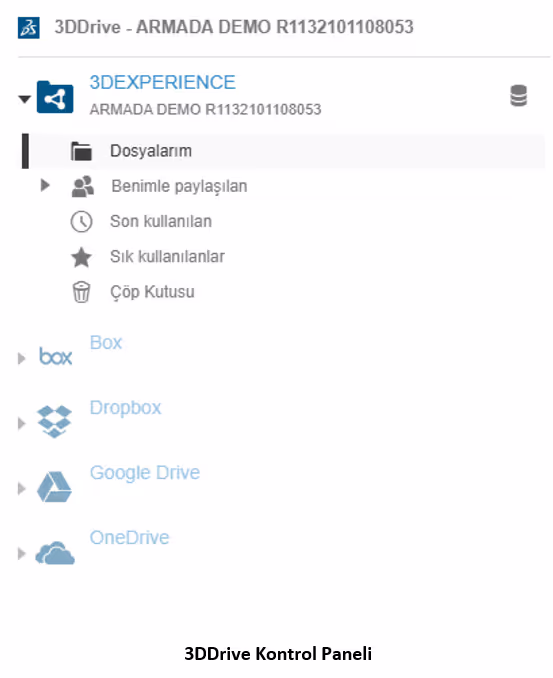553x678 pixels.
Task: Click the Box heading link
Action: tap(106, 342)
